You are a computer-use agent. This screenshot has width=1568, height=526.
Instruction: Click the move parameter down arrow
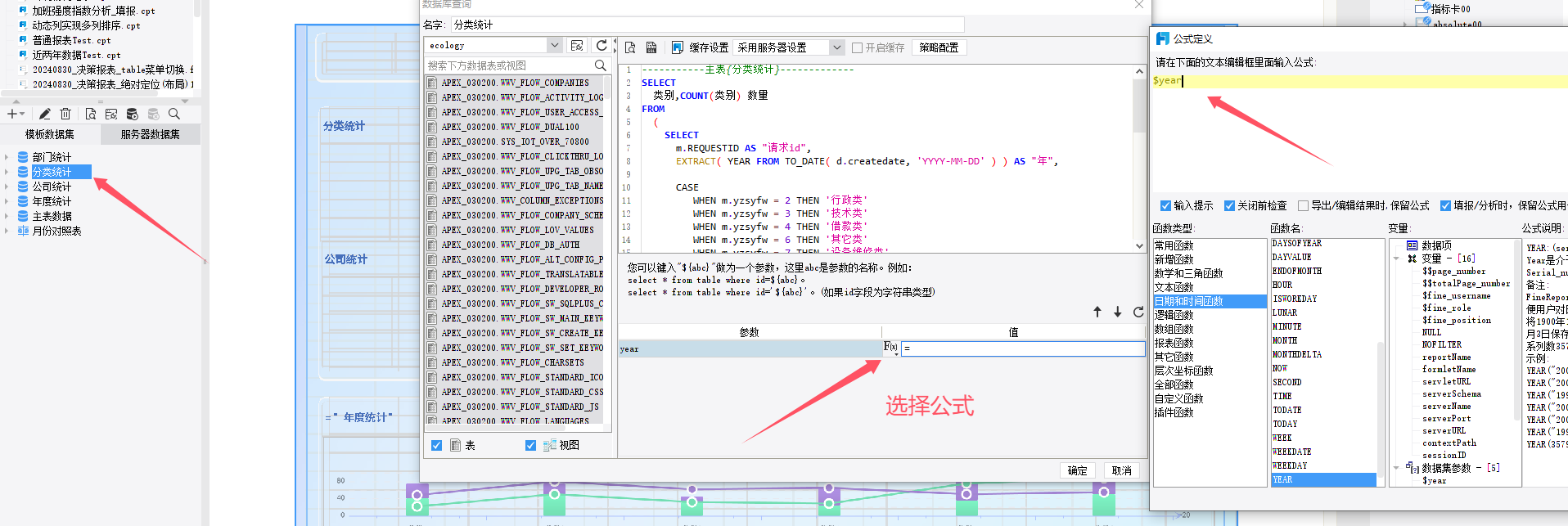[x=1117, y=312]
